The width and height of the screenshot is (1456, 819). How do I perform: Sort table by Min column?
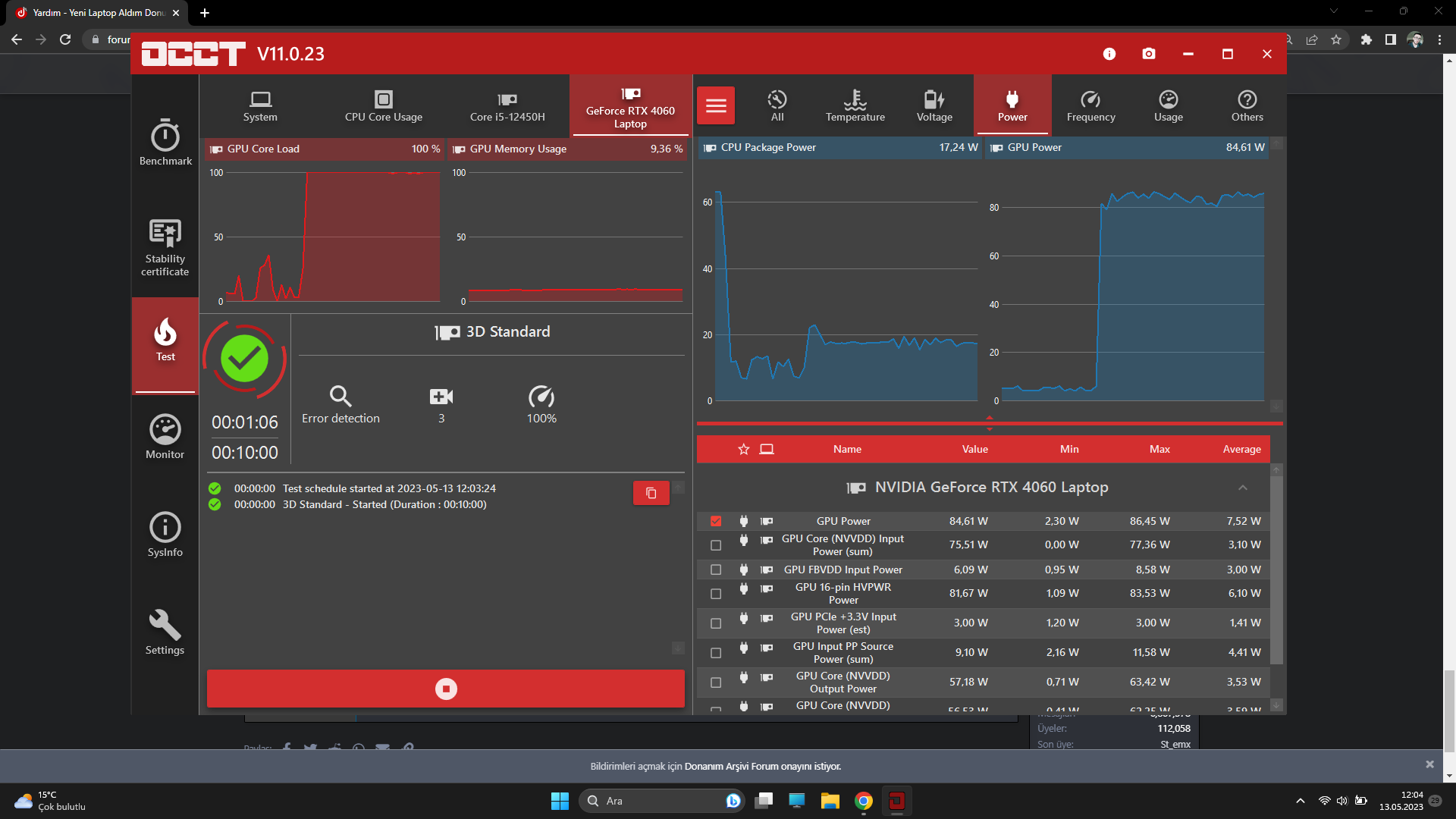(x=1069, y=449)
